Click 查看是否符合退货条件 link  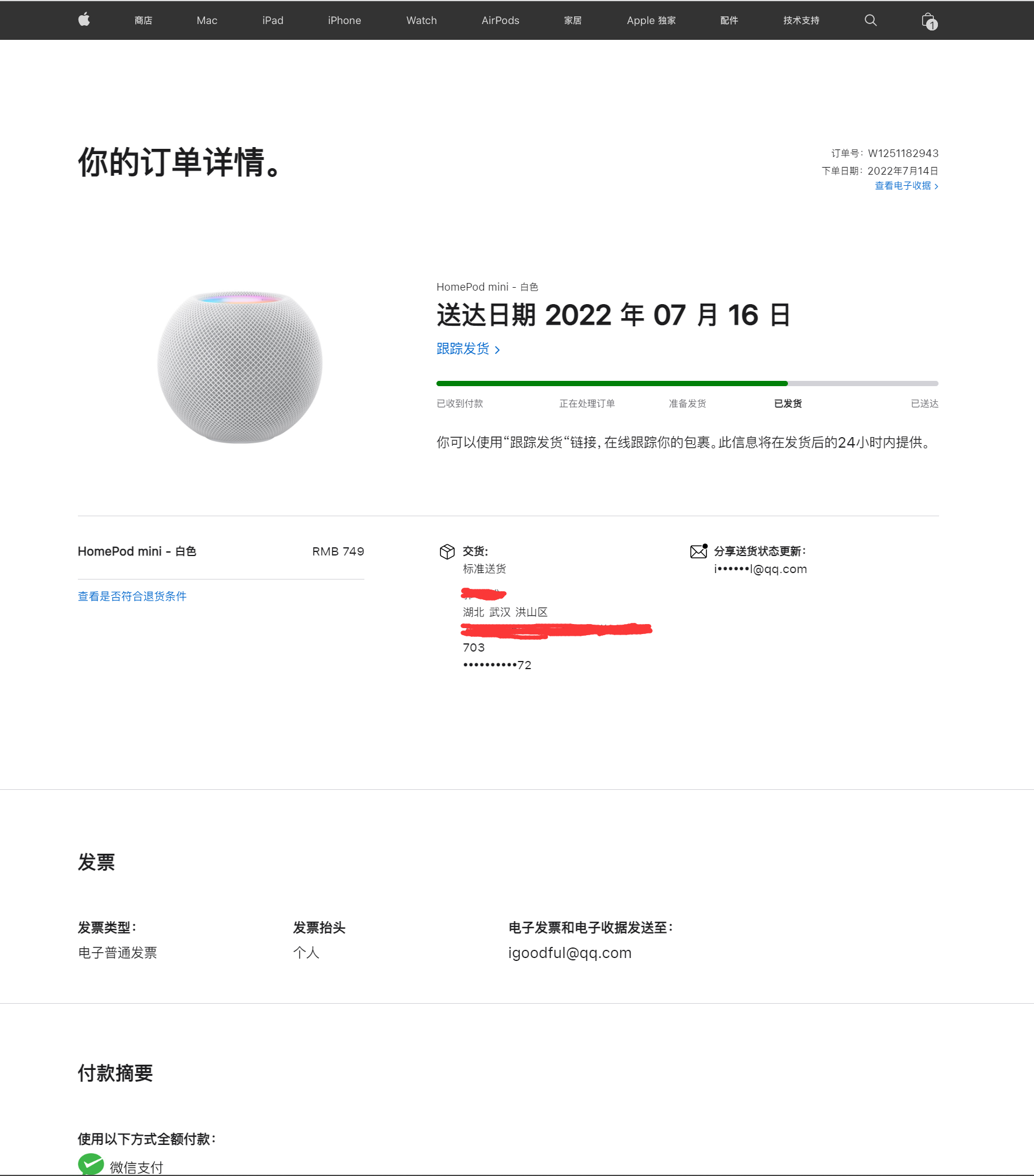pos(132,596)
